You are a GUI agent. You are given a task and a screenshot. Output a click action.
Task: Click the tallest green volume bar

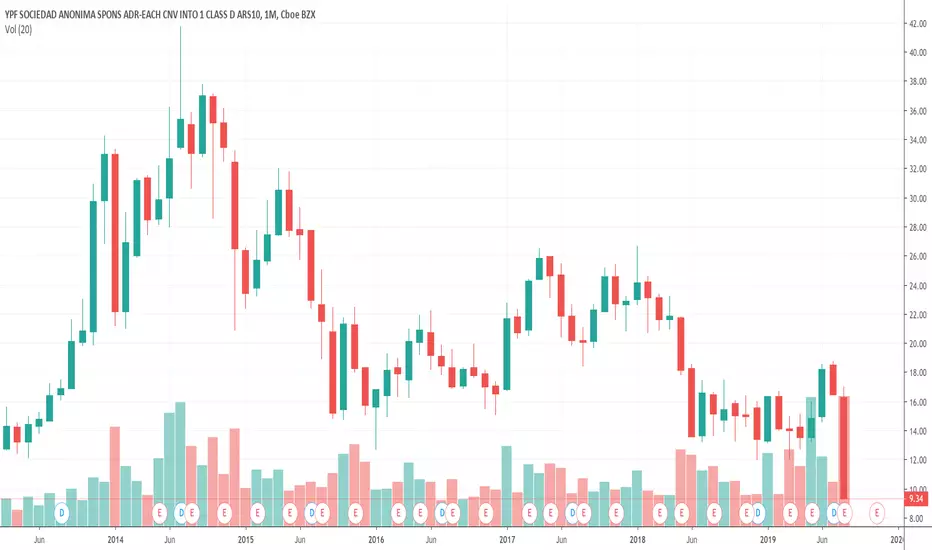(181, 464)
